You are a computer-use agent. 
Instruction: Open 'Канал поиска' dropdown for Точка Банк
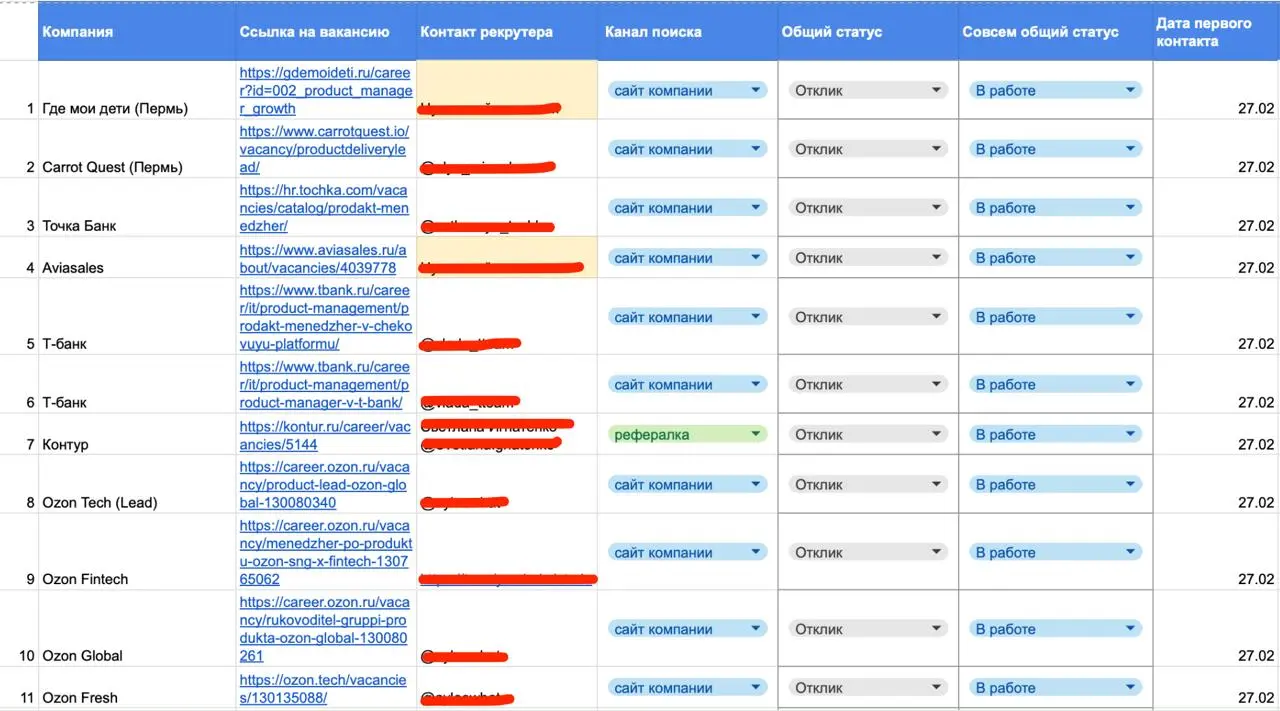(x=687, y=208)
